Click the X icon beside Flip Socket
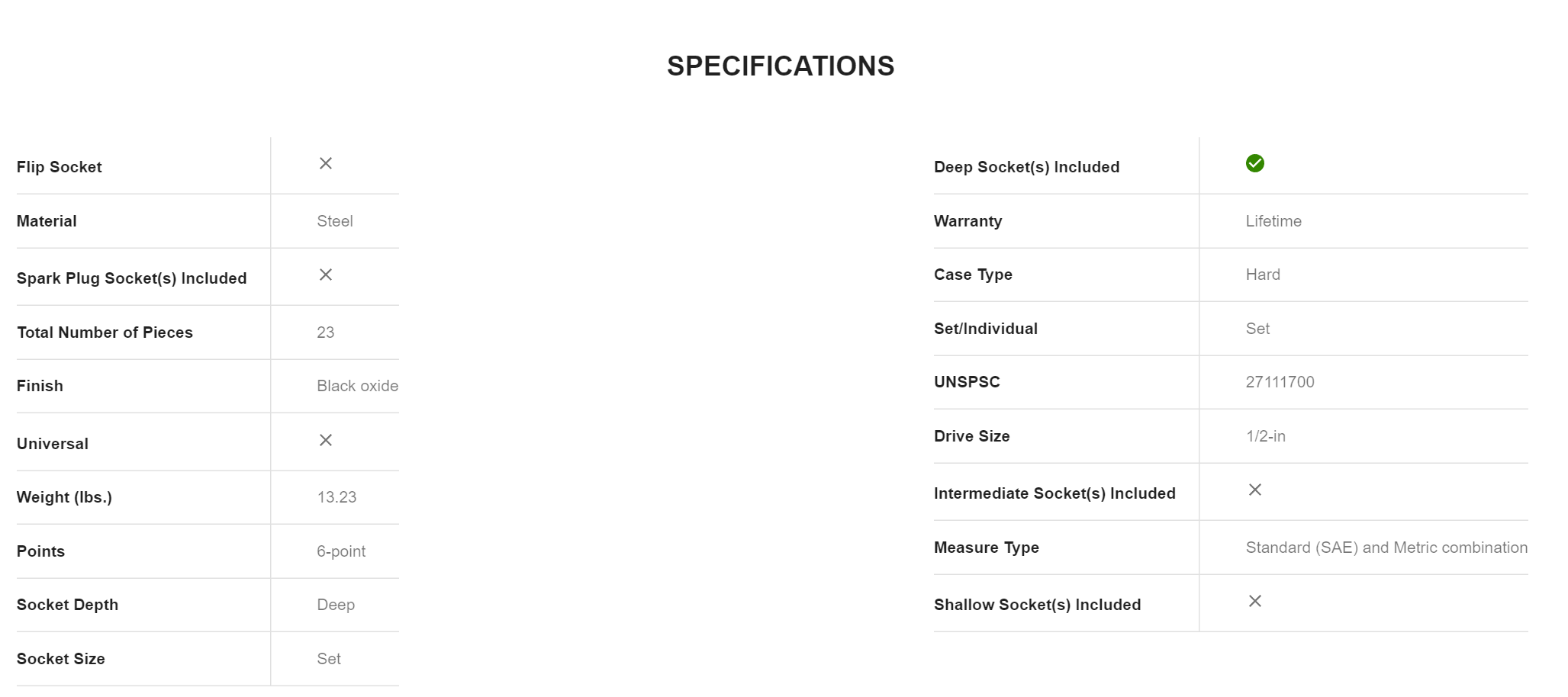The image size is (1568, 697). click(x=326, y=164)
